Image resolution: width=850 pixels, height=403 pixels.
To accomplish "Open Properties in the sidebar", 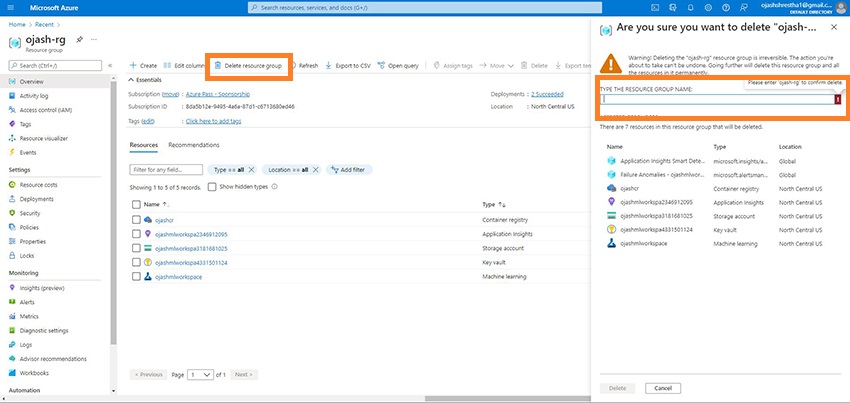I will click(x=33, y=241).
